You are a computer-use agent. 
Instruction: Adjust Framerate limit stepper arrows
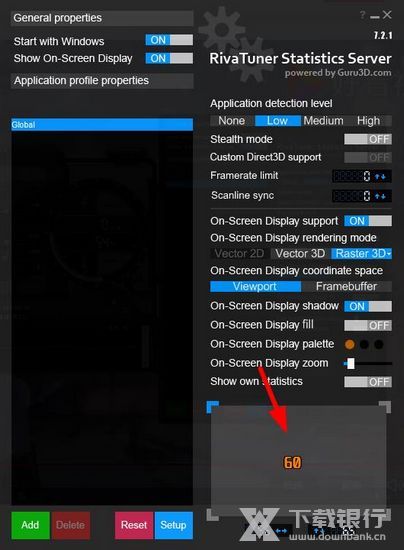tap(381, 176)
